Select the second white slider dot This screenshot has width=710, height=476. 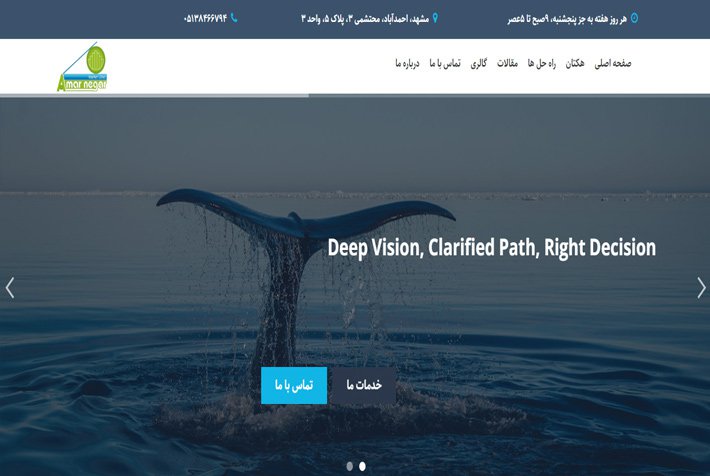tap(362, 466)
